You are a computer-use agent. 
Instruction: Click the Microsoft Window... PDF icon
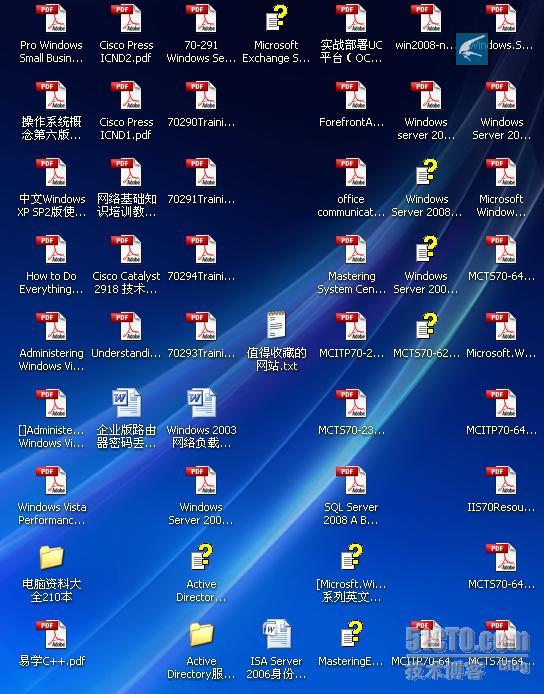pos(501,173)
